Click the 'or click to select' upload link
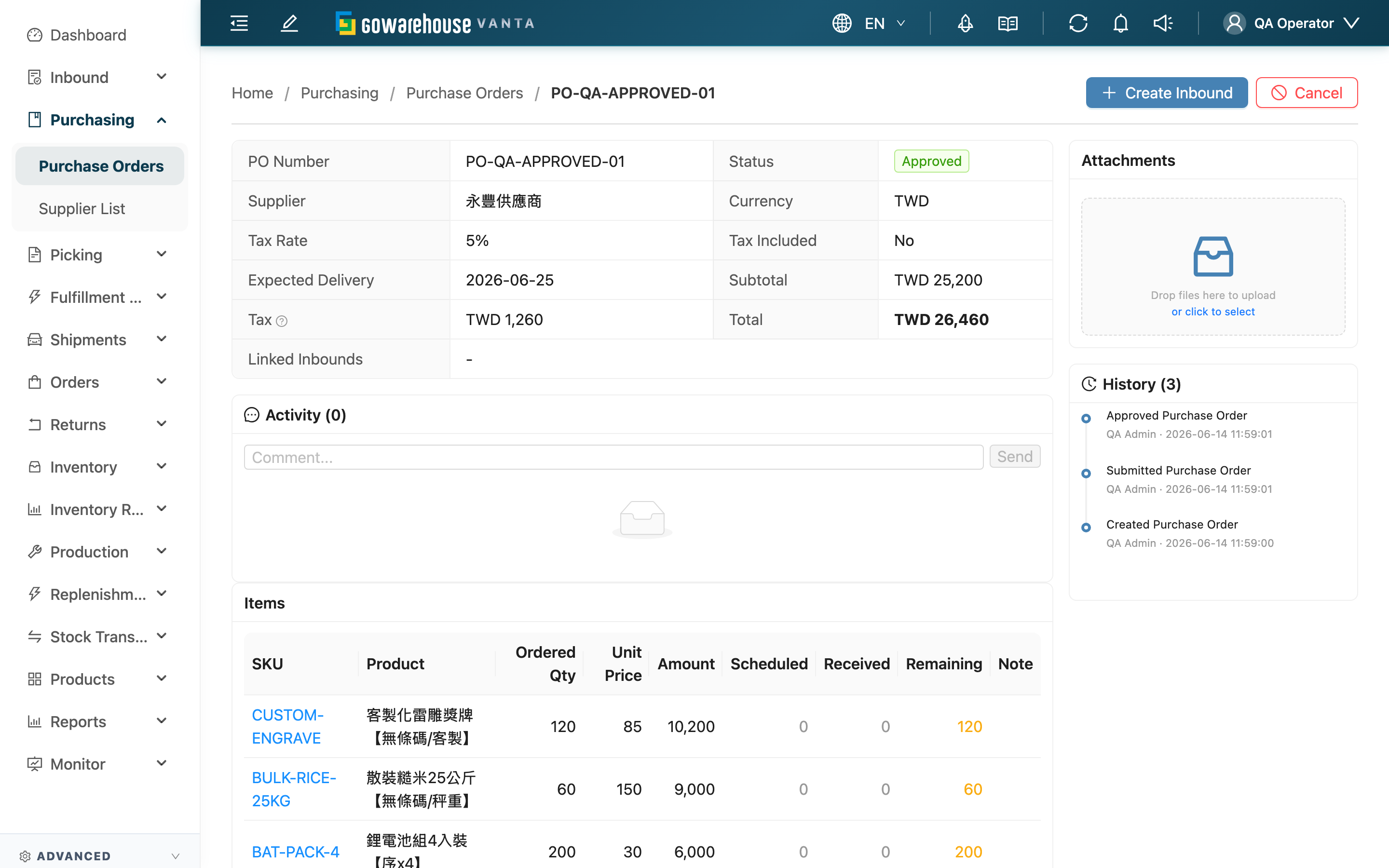Viewport: 1389px width, 868px height. click(1213, 312)
